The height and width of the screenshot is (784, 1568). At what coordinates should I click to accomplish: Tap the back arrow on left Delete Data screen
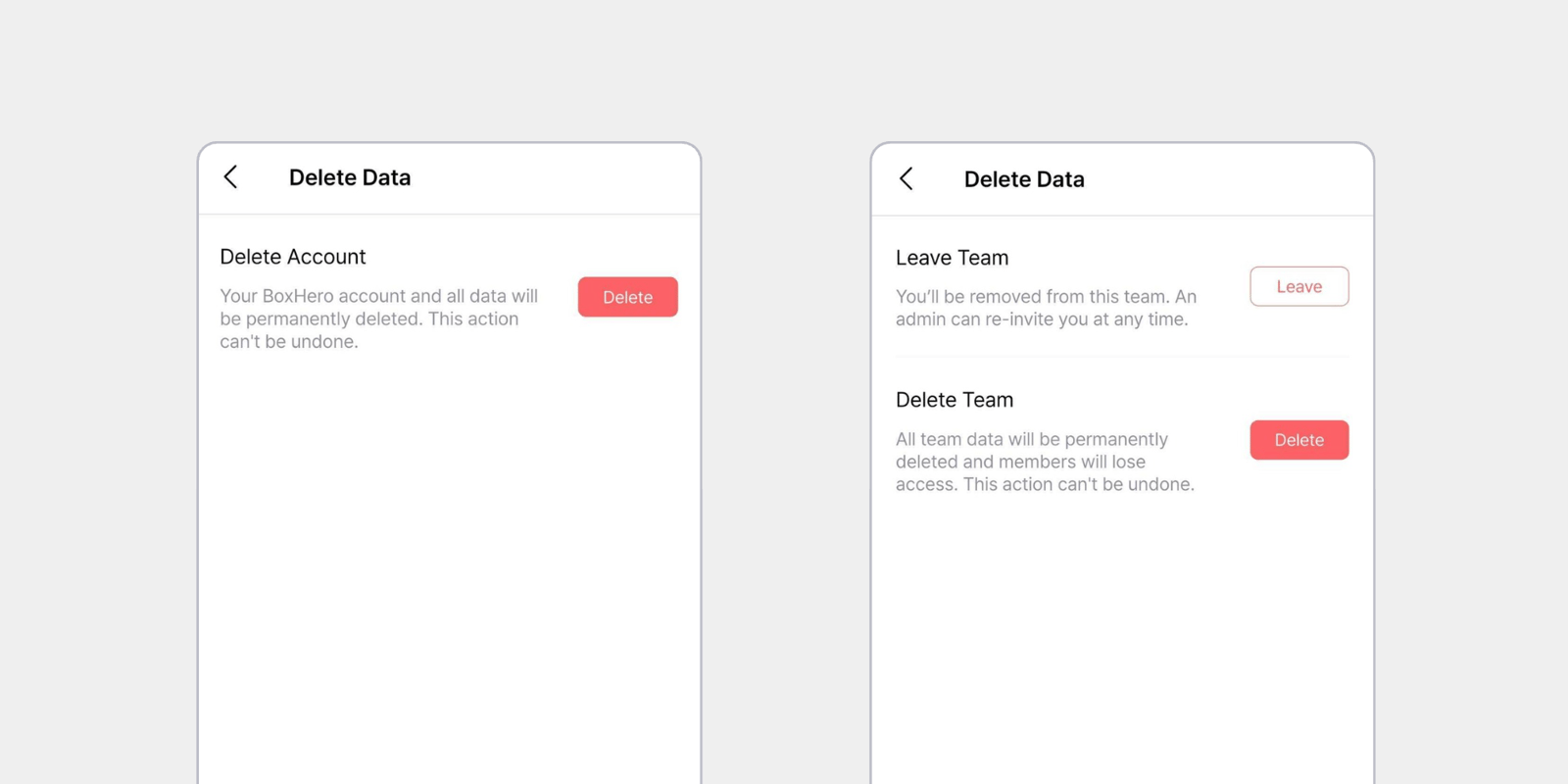pyautogui.click(x=231, y=176)
